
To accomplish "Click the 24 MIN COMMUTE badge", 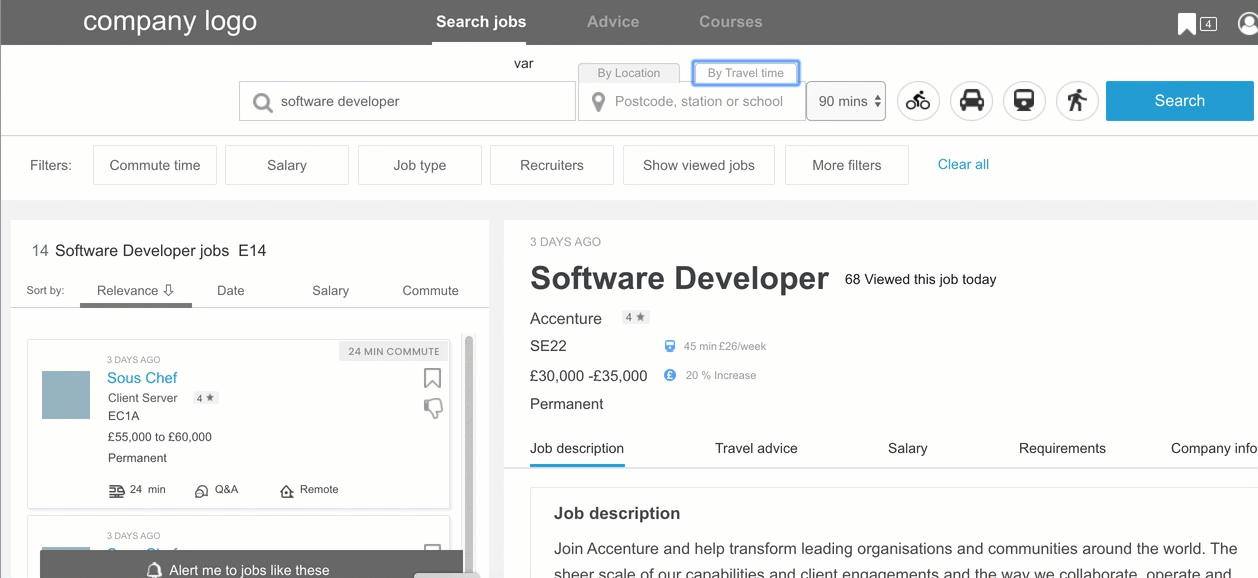I will point(394,351).
